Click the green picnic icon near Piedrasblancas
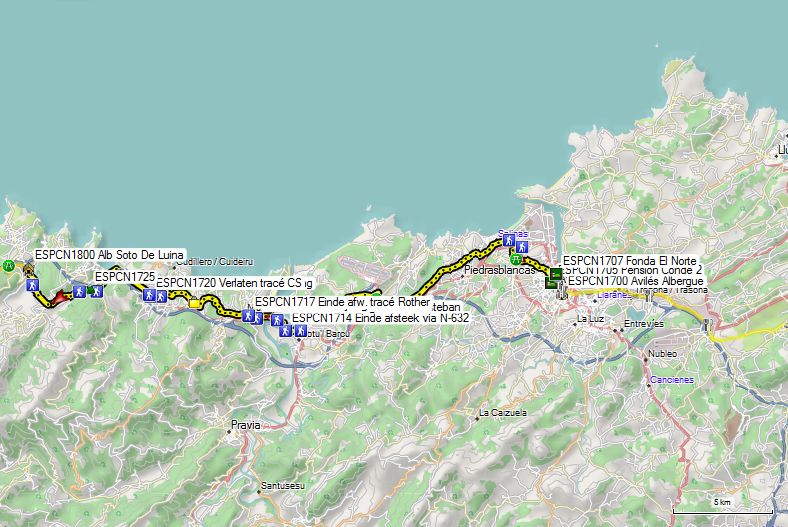The image size is (788, 527). coord(516,260)
